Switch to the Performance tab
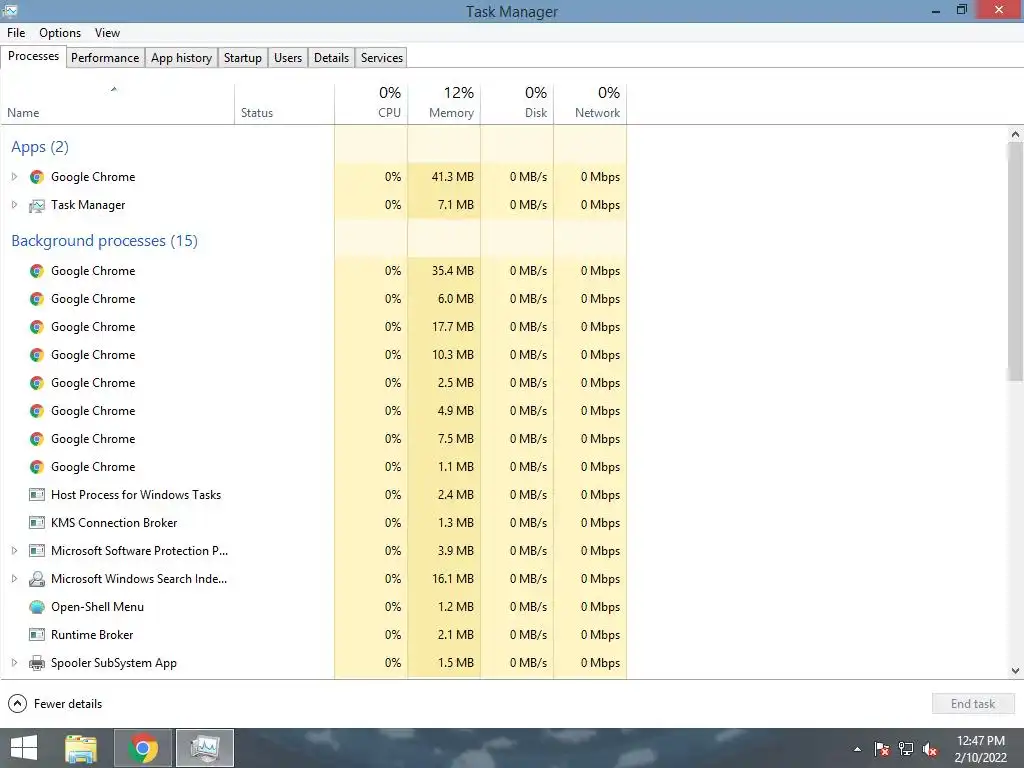This screenshot has width=1024, height=768. pyautogui.click(x=105, y=57)
